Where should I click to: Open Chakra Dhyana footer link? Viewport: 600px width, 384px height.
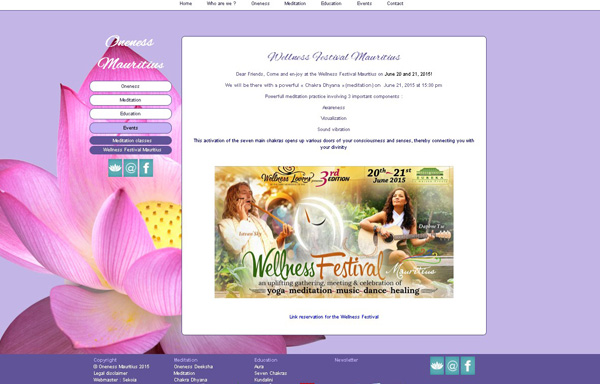pos(191,380)
